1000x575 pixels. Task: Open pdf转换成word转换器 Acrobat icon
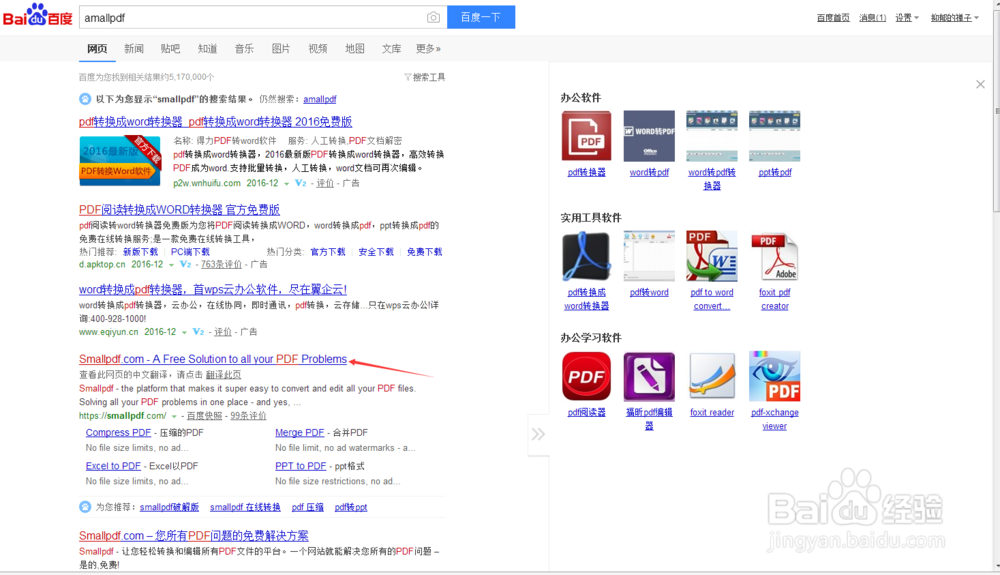(586, 256)
